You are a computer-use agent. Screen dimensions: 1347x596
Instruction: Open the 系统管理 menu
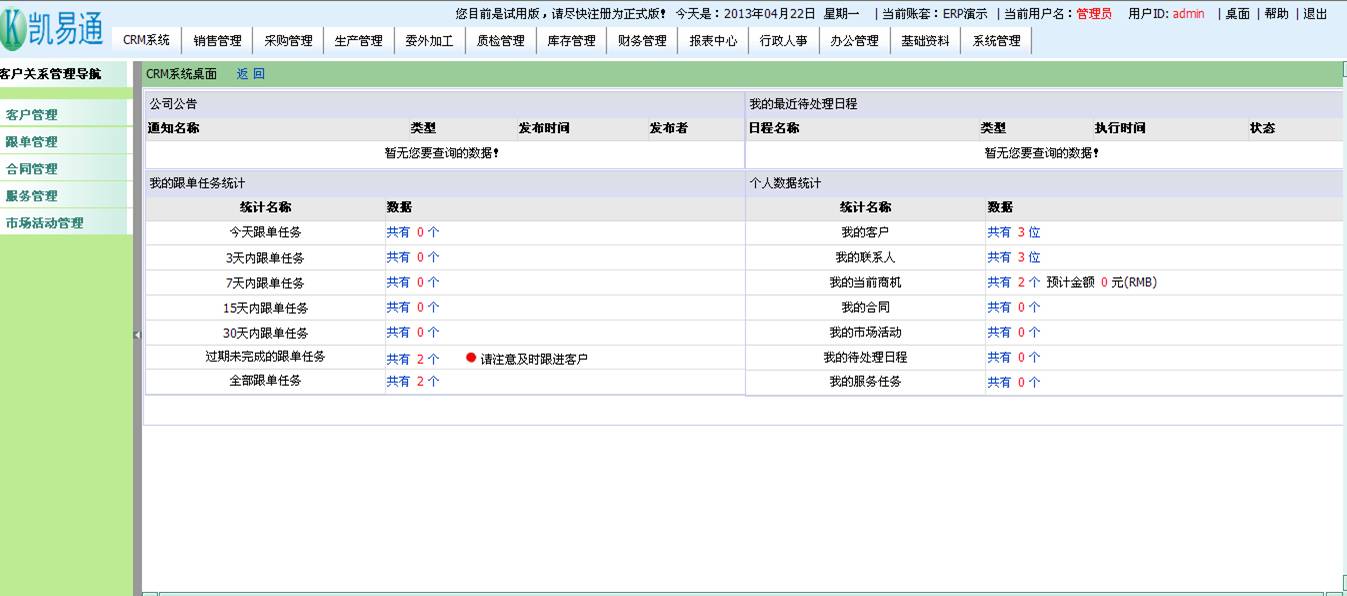pyautogui.click(x=996, y=41)
